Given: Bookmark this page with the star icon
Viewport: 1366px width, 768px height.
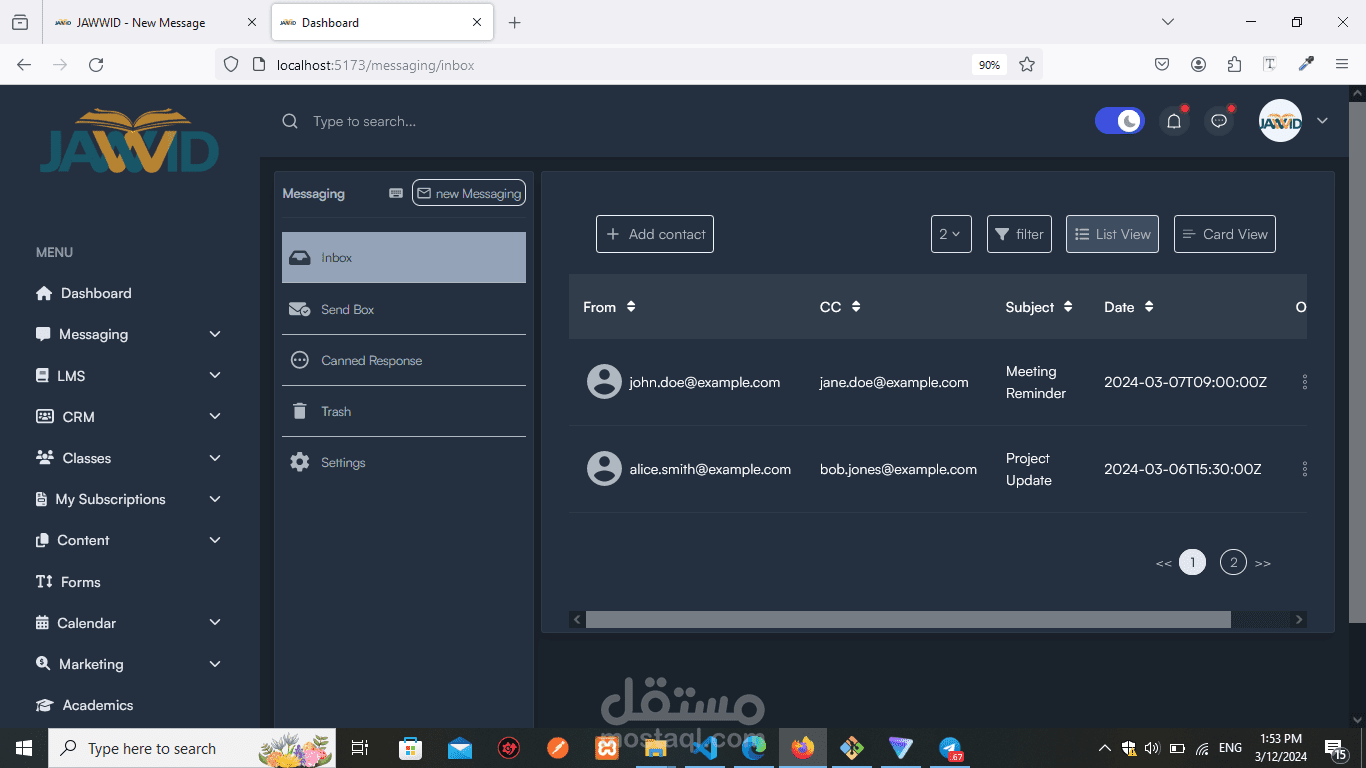Looking at the screenshot, I should [x=1026, y=65].
